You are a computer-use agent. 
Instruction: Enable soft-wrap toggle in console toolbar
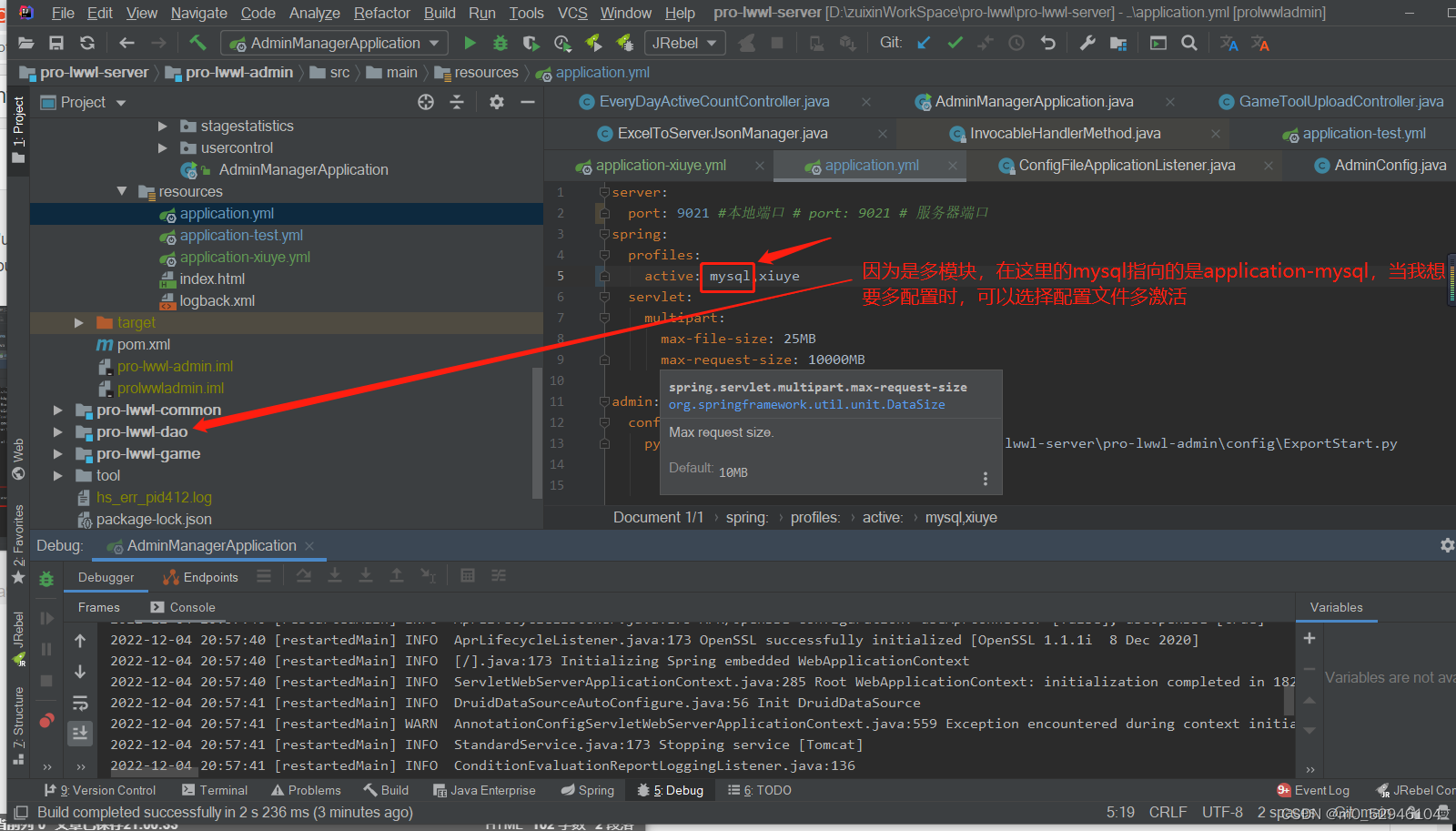[x=80, y=703]
